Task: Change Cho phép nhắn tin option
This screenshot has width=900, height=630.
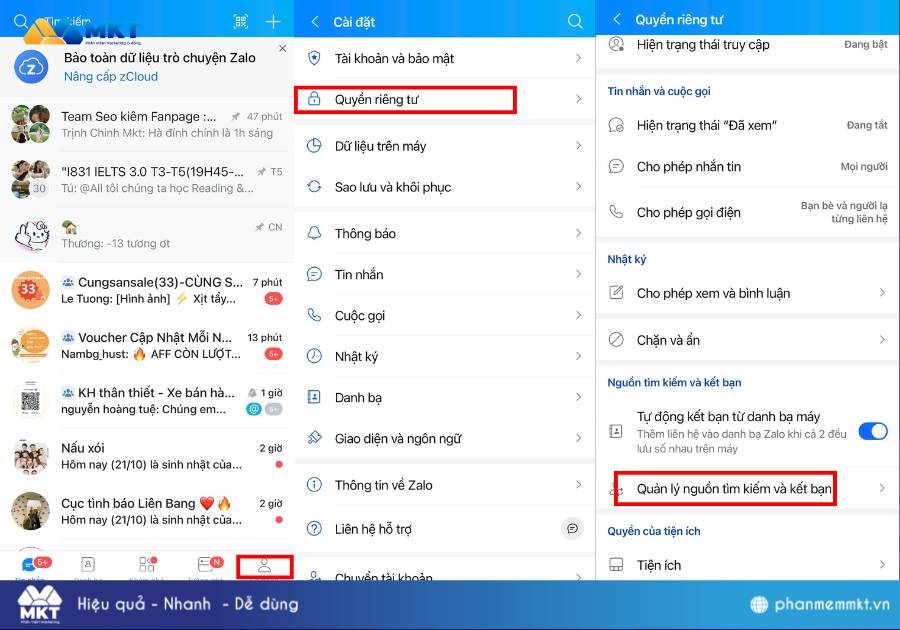Action: tap(748, 166)
